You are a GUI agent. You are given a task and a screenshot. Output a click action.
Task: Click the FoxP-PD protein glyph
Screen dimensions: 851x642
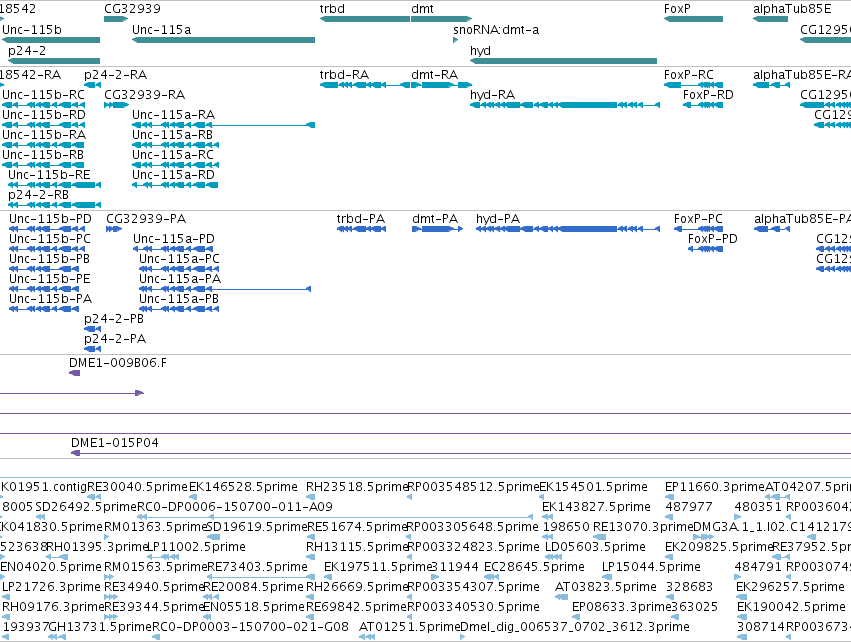point(706,249)
